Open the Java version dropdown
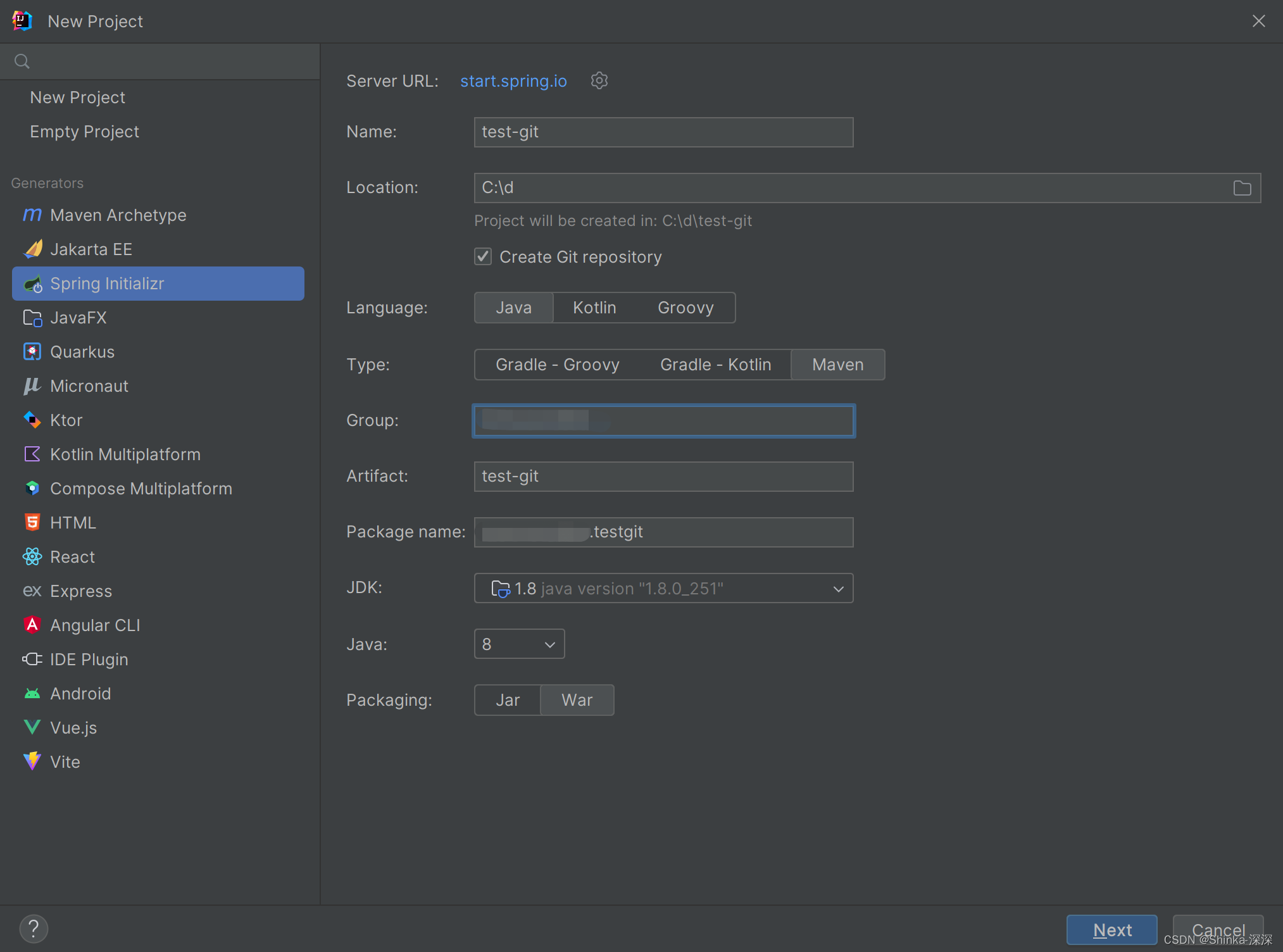Viewport: 1283px width, 952px height. [x=519, y=644]
